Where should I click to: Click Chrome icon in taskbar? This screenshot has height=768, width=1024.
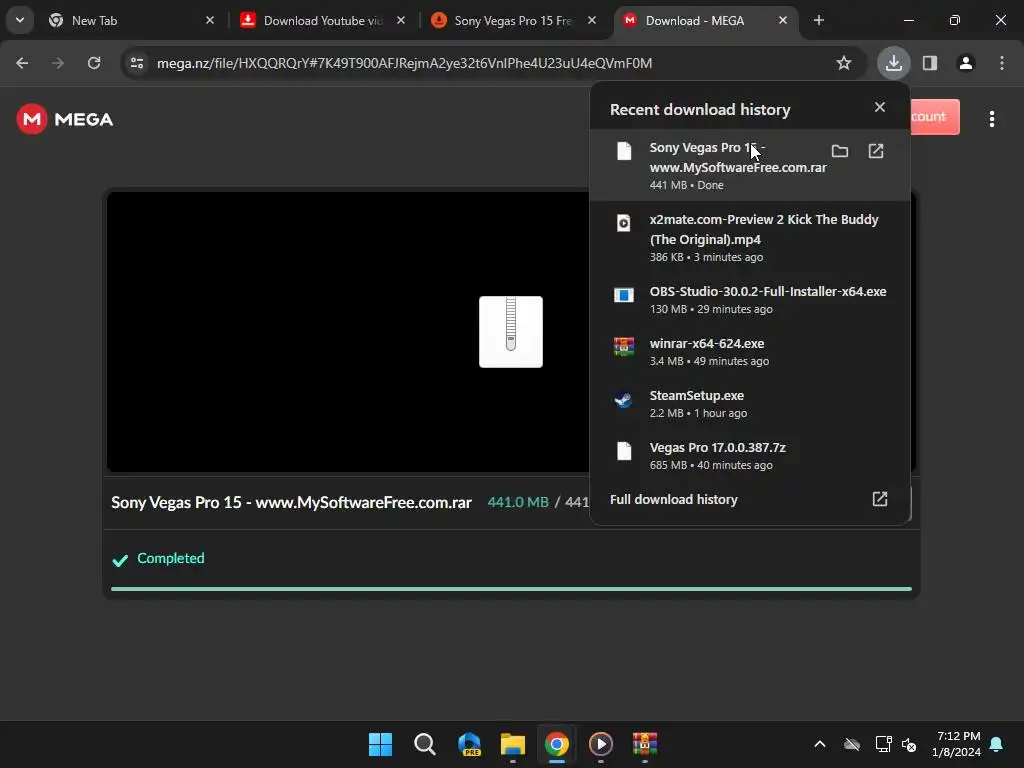click(557, 744)
